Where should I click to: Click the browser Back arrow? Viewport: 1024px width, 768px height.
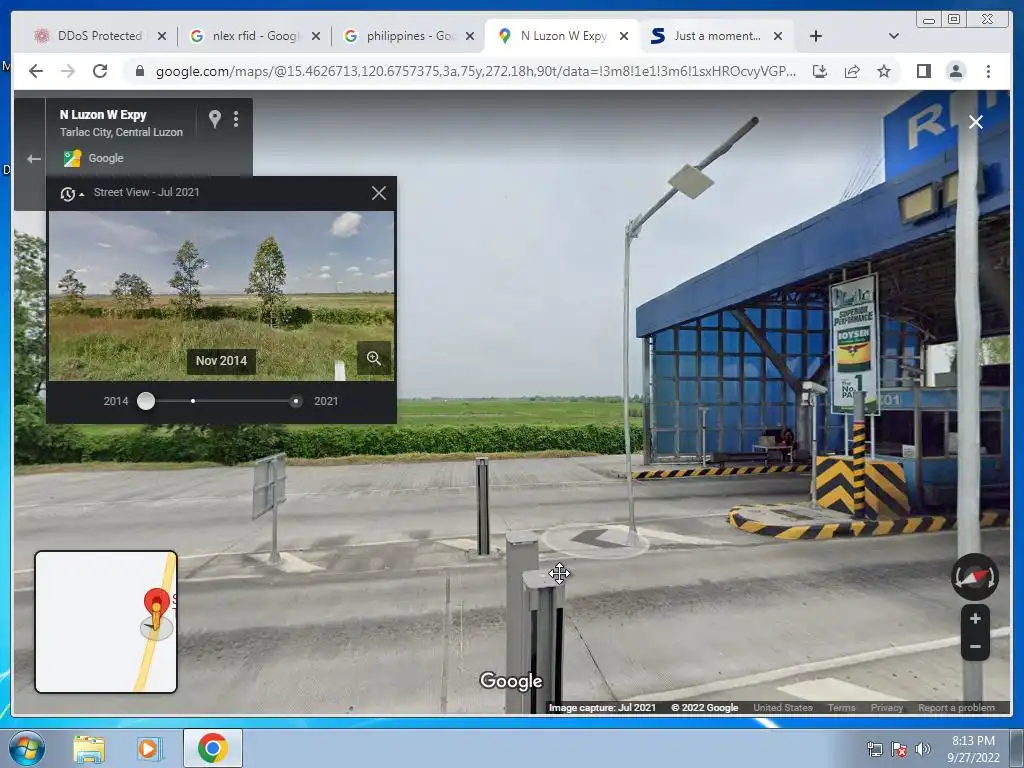[x=36, y=71]
